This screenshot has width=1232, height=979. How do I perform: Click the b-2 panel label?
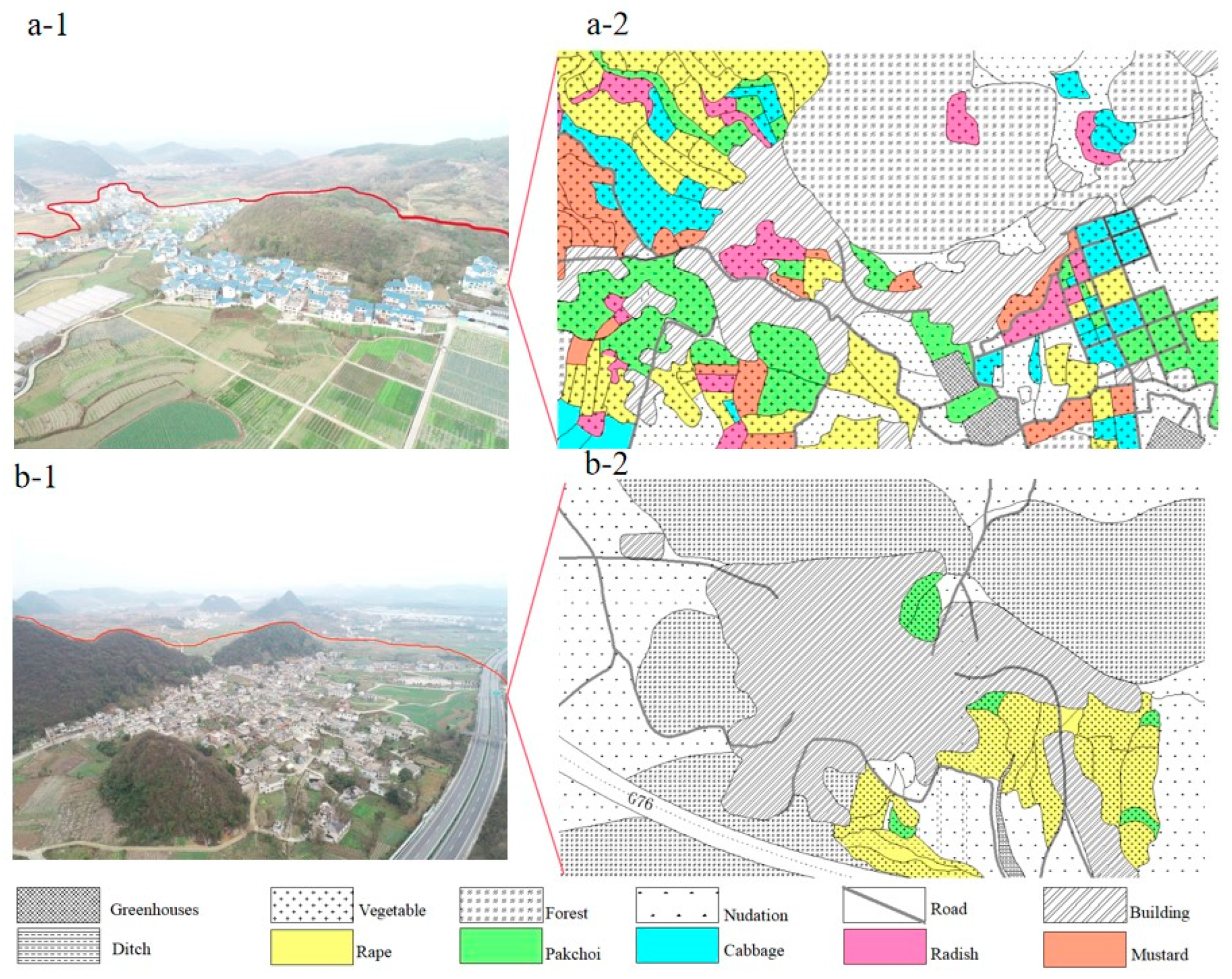point(606,463)
